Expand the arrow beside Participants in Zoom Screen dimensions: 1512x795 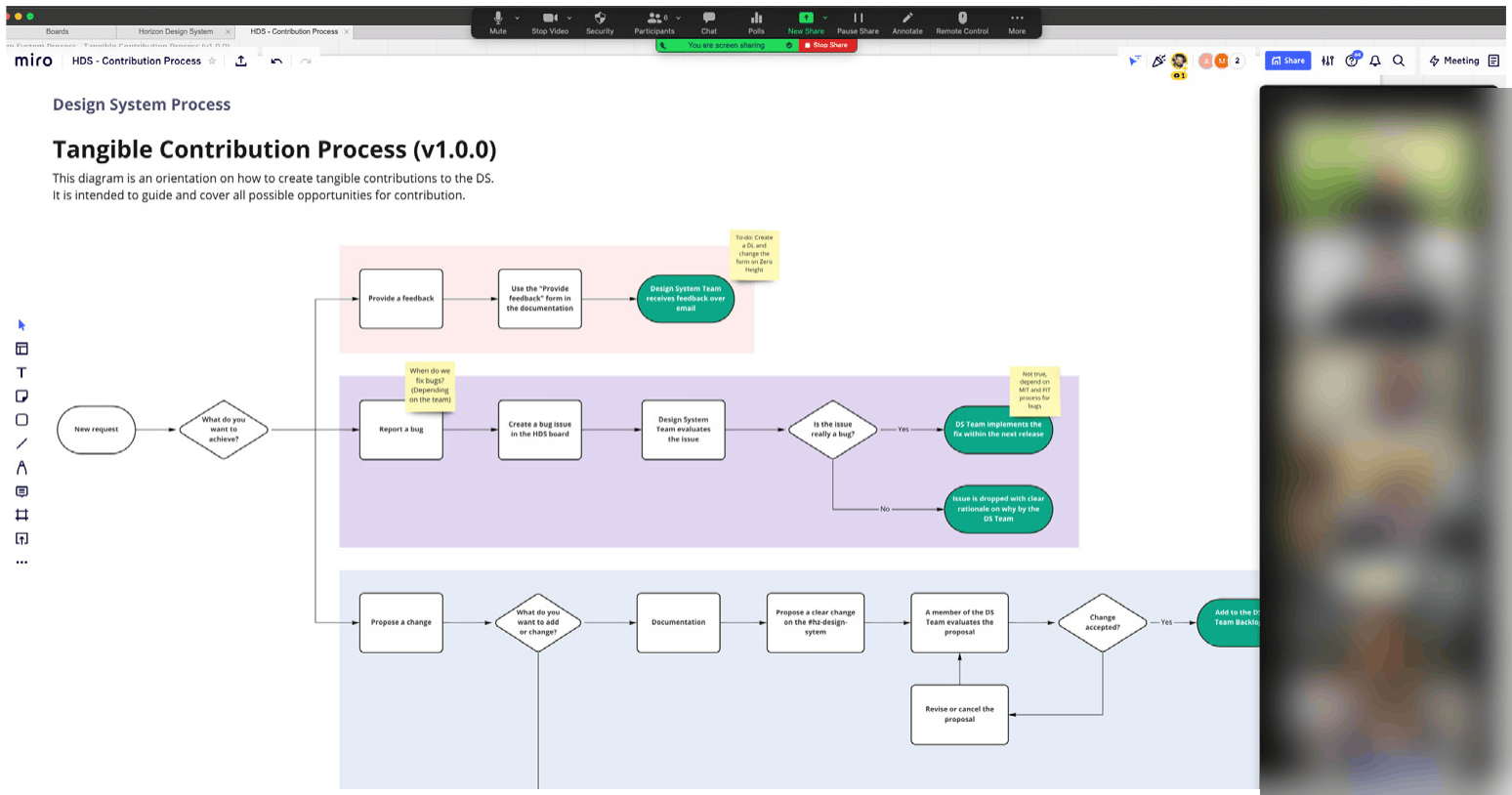tap(679, 18)
